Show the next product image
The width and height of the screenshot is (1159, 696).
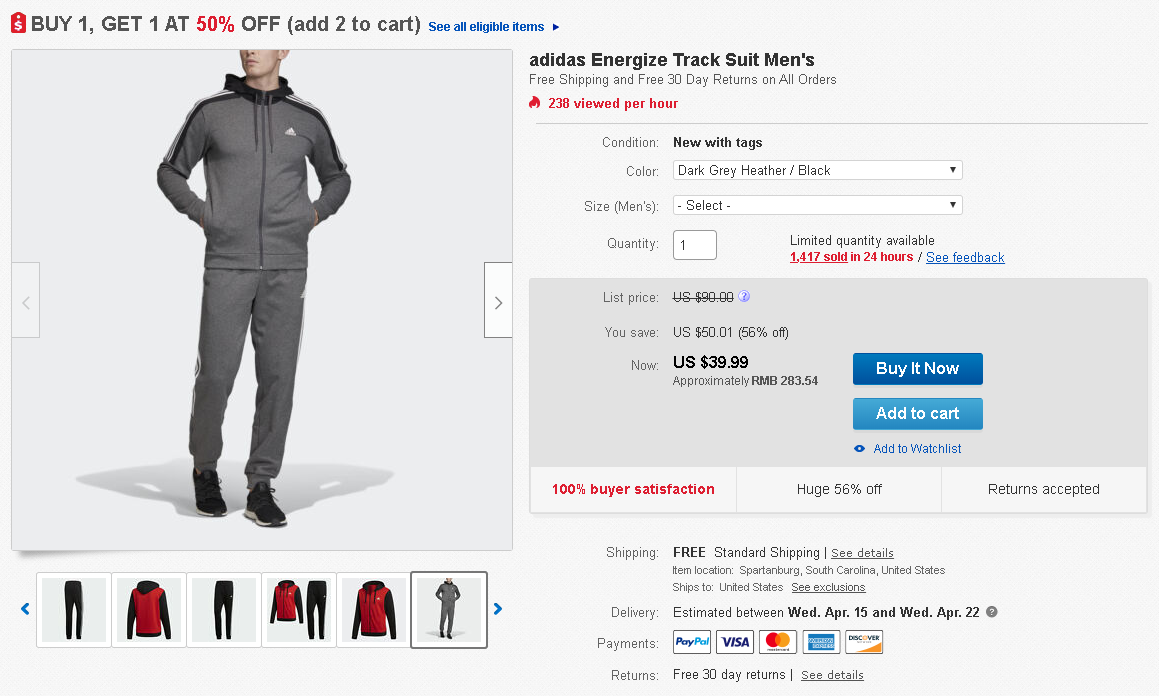(498, 302)
